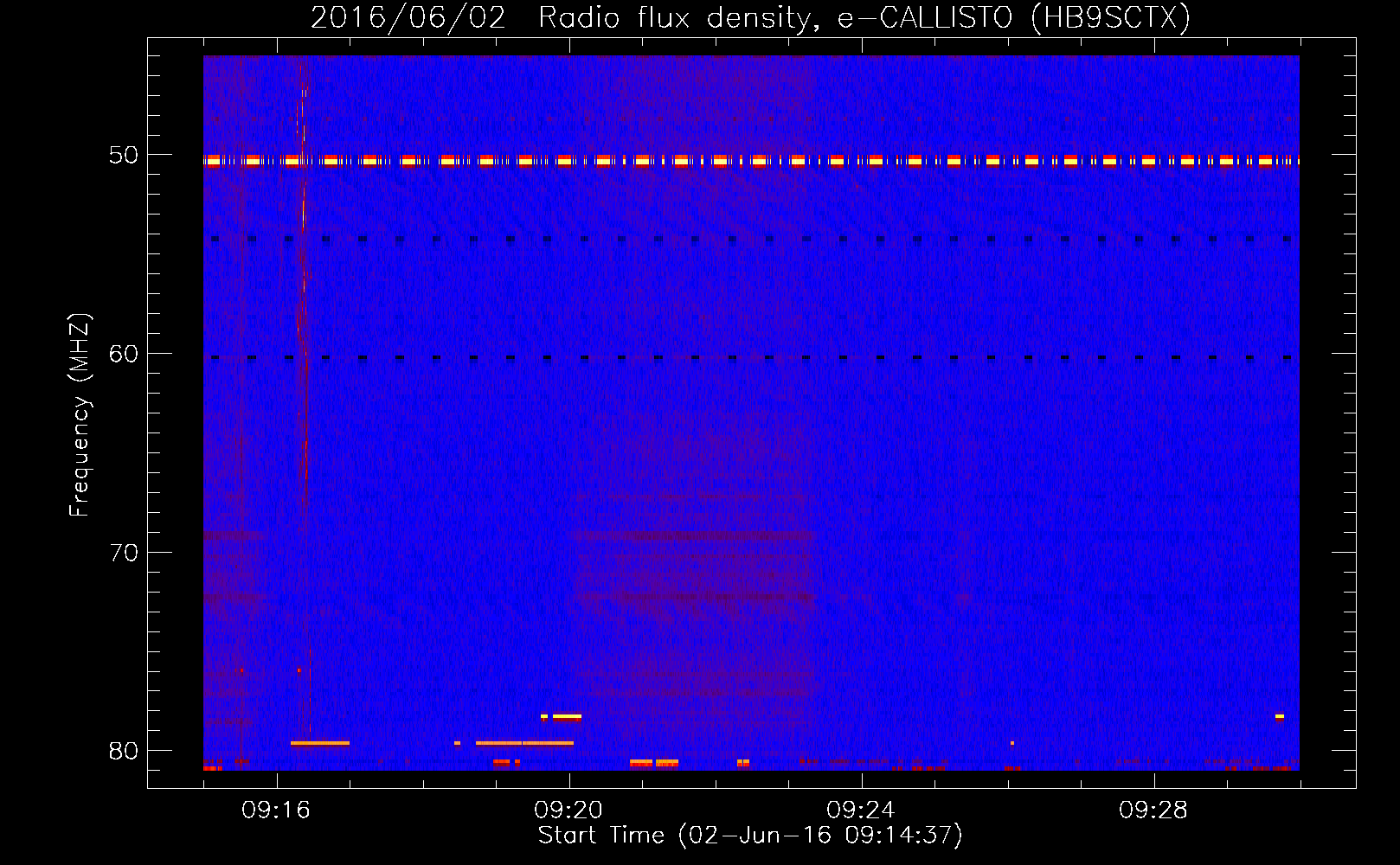Viewport: 1400px width, 865px height.
Task: Click the 09:20 time tick label
Action: click(x=568, y=811)
